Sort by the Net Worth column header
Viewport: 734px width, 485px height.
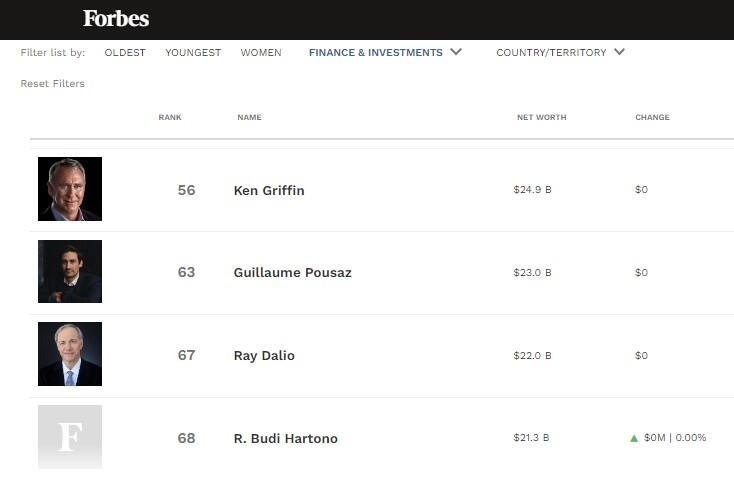point(542,117)
